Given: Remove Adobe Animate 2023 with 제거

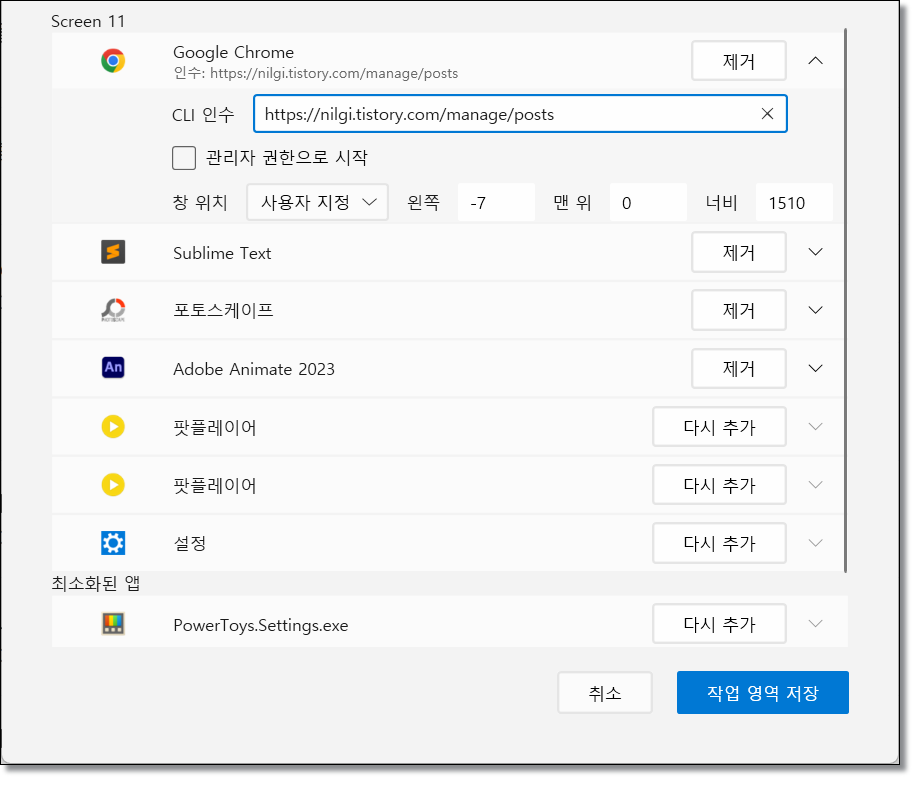Looking at the screenshot, I should [739, 368].
